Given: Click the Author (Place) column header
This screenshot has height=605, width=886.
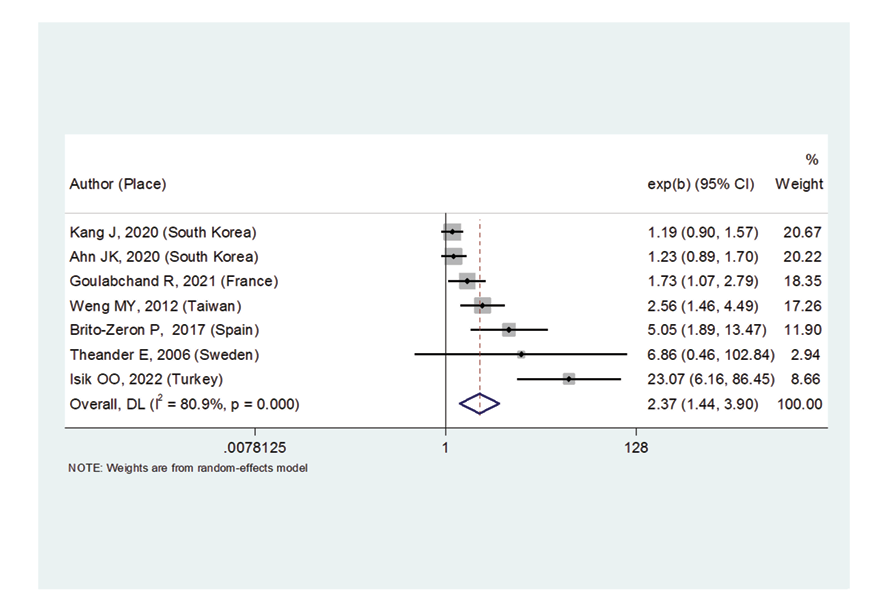Looking at the screenshot, I should coord(118,184).
